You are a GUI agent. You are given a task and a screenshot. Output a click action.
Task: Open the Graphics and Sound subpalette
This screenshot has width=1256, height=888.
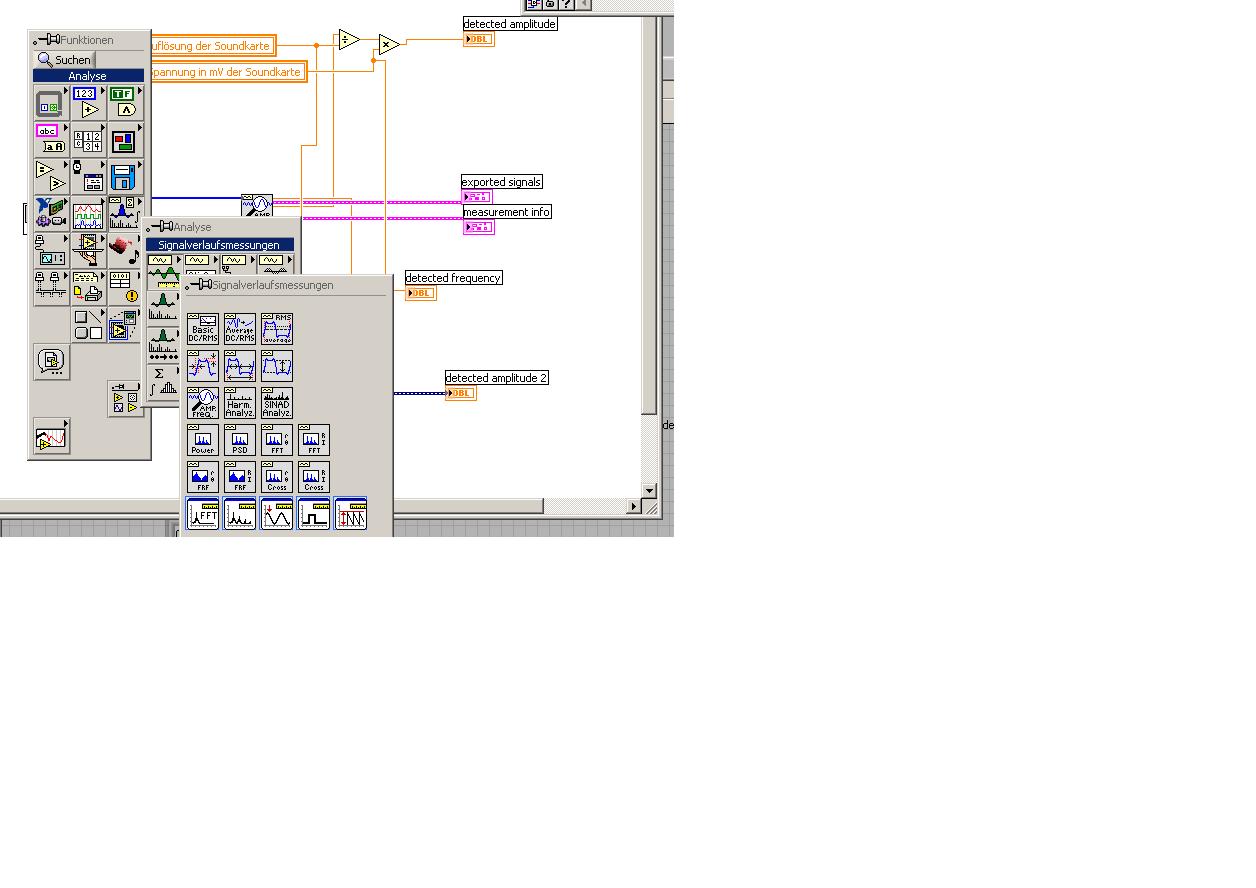[x=124, y=251]
